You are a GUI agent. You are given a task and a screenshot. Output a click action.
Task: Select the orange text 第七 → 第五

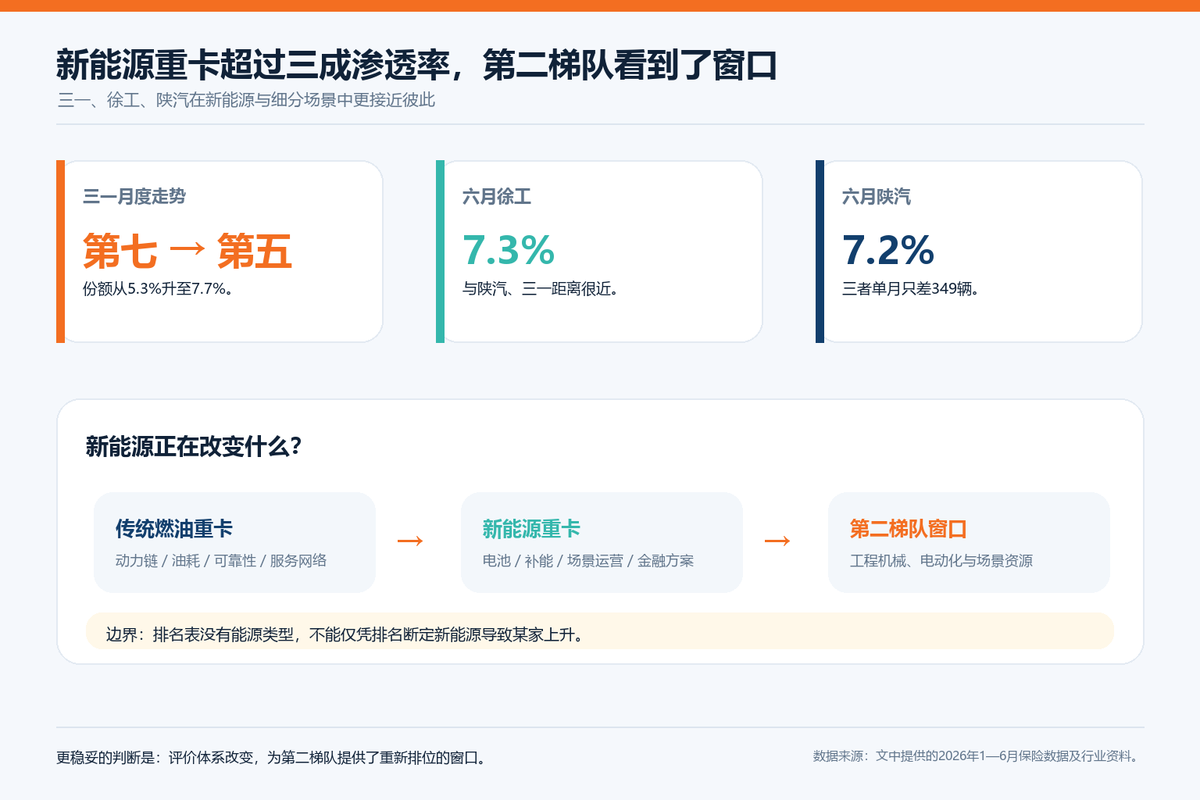point(187,251)
